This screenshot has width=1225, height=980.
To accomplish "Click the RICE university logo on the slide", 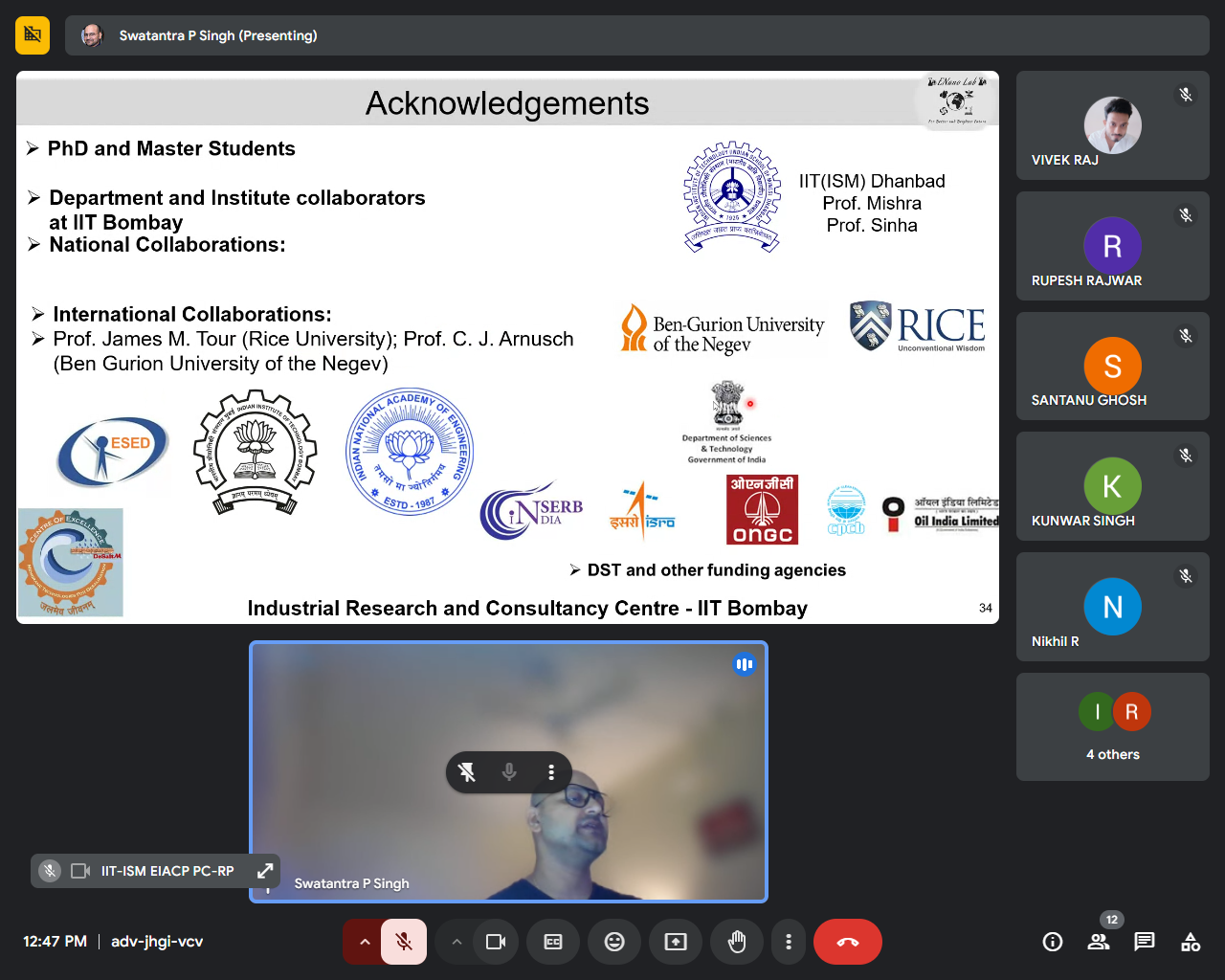I will [918, 326].
